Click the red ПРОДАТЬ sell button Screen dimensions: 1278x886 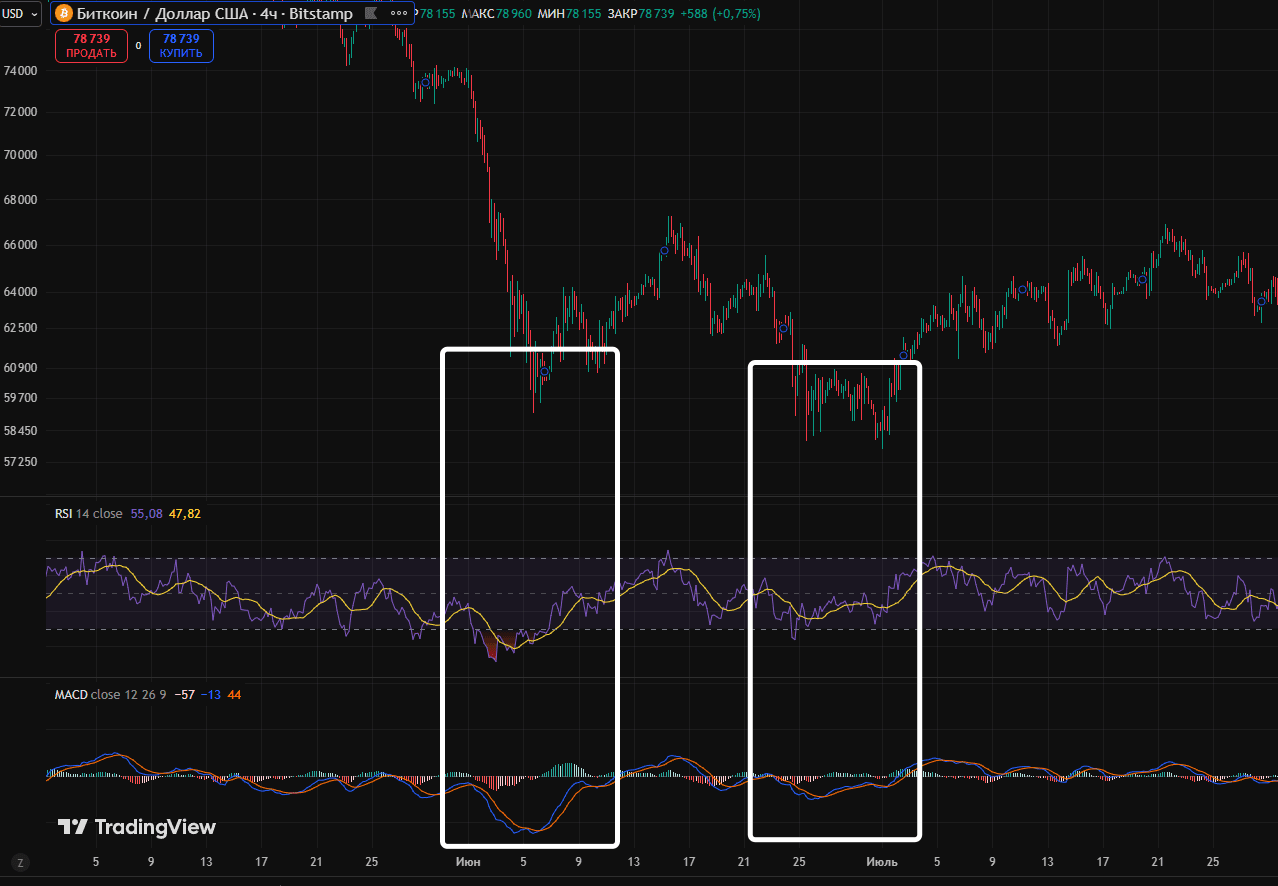pyautogui.click(x=92, y=46)
